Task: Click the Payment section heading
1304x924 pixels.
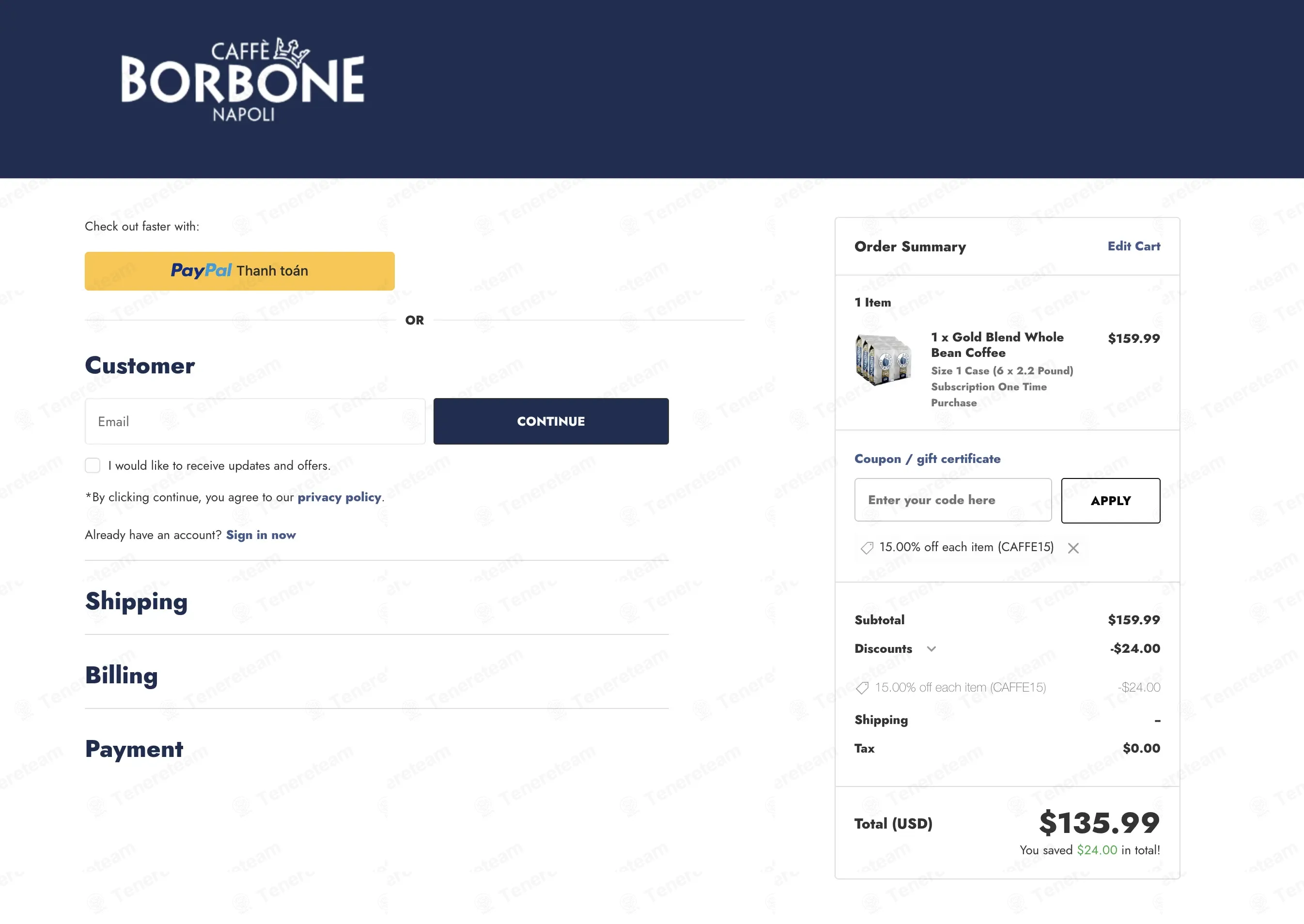Action: pyautogui.click(x=134, y=749)
